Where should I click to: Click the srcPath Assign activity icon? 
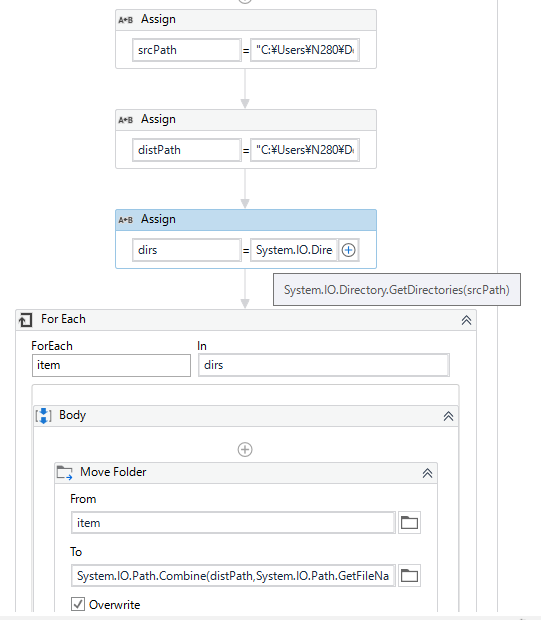tap(125, 20)
